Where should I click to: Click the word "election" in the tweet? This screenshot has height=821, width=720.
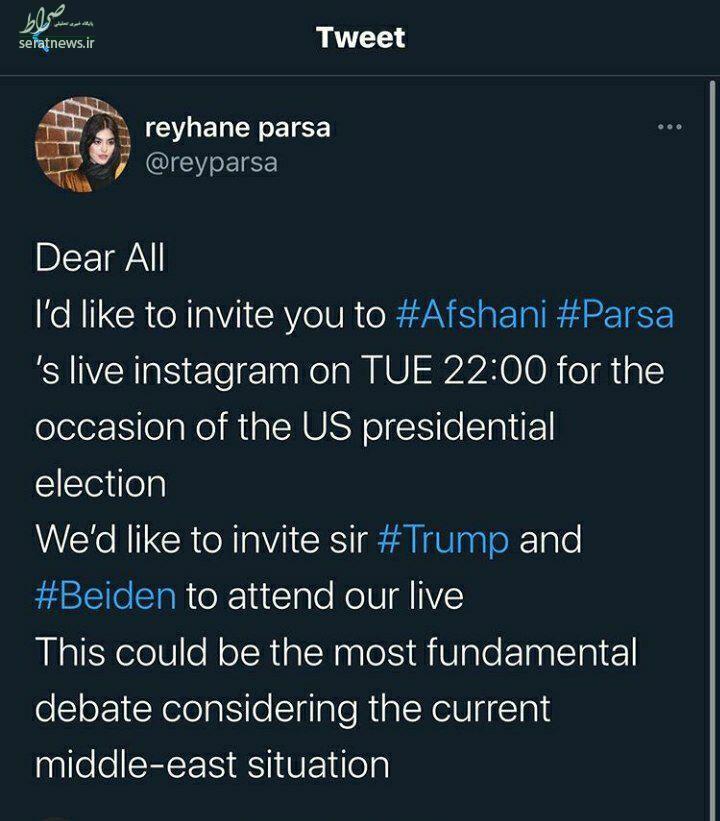(x=100, y=483)
